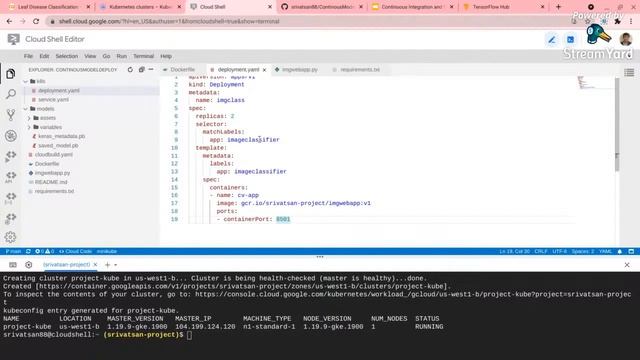
Task: Open terminal settings gear icon
Action: 29,265
